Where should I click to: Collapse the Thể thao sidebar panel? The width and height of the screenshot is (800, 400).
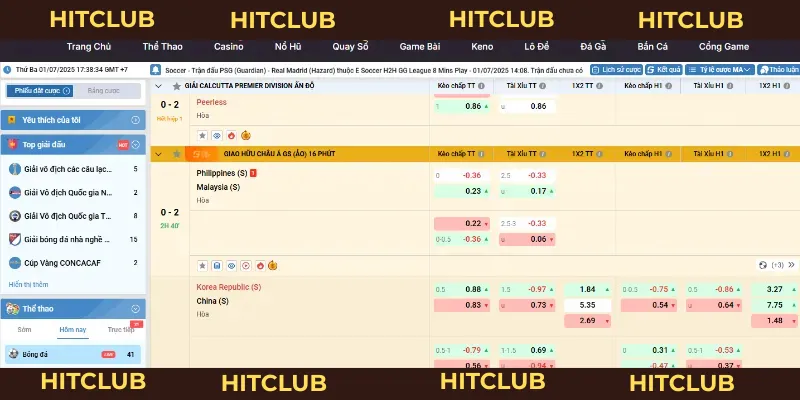click(x=135, y=309)
